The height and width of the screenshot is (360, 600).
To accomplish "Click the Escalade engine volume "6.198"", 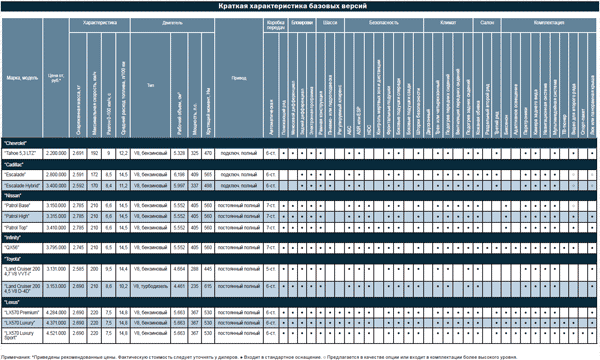I will [179, 175].
